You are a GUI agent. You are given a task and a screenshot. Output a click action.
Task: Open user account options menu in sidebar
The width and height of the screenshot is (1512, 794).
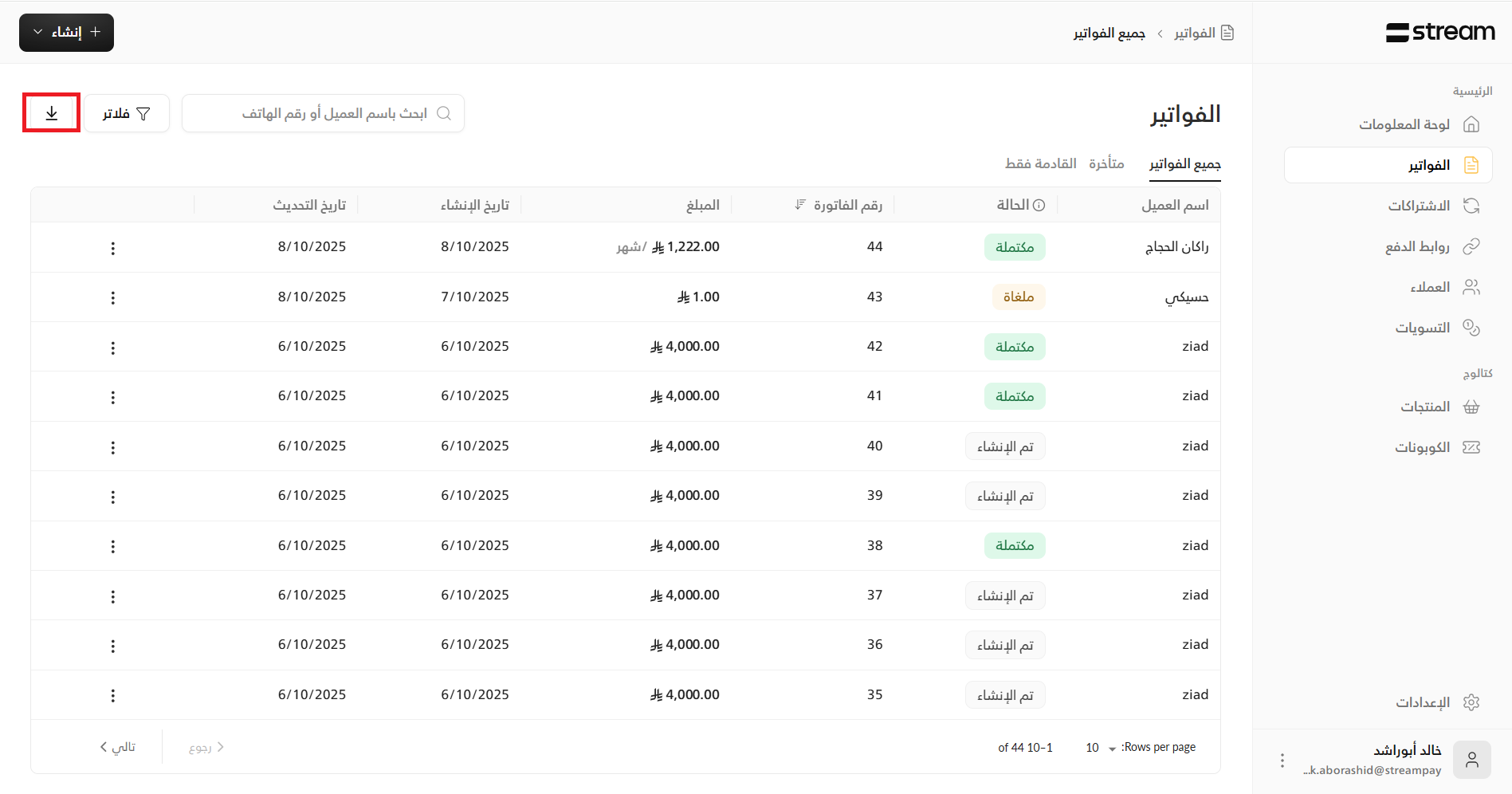tap(1282, 761)
